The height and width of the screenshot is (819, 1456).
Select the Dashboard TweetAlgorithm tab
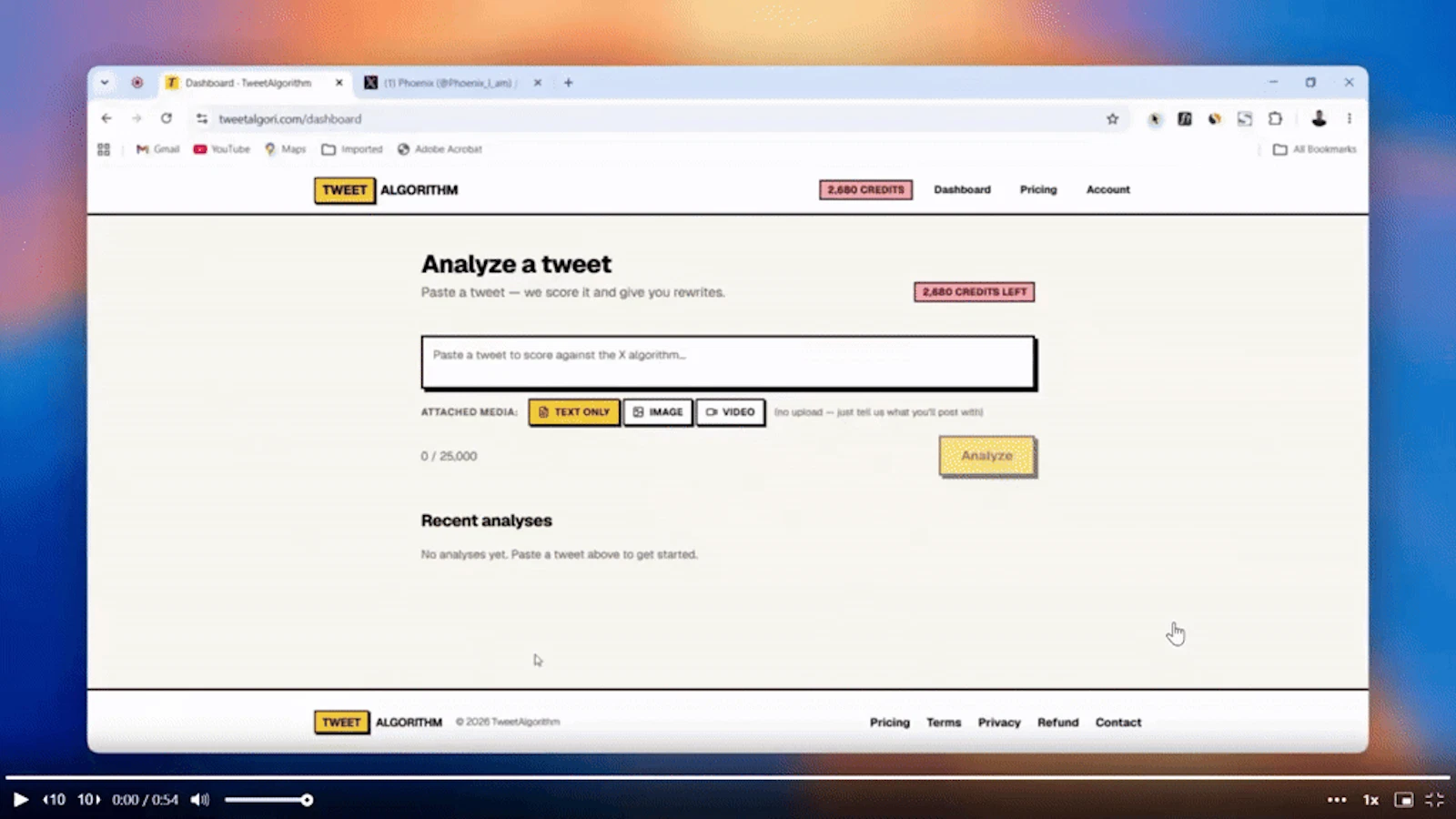click(x=254, y=83)
